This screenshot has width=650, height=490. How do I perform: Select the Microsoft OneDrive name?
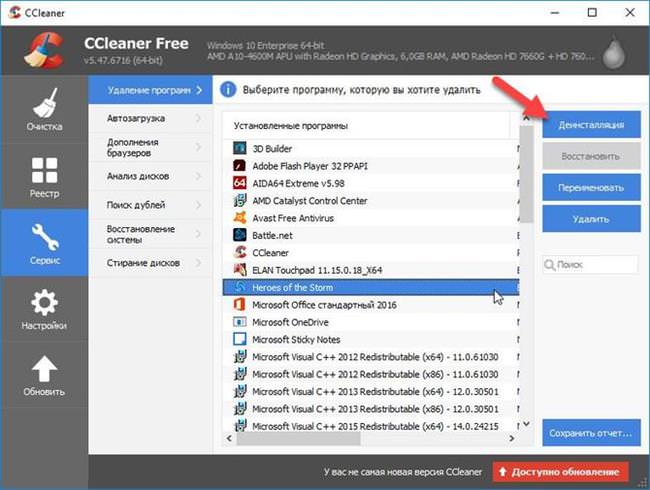point(290,322)
